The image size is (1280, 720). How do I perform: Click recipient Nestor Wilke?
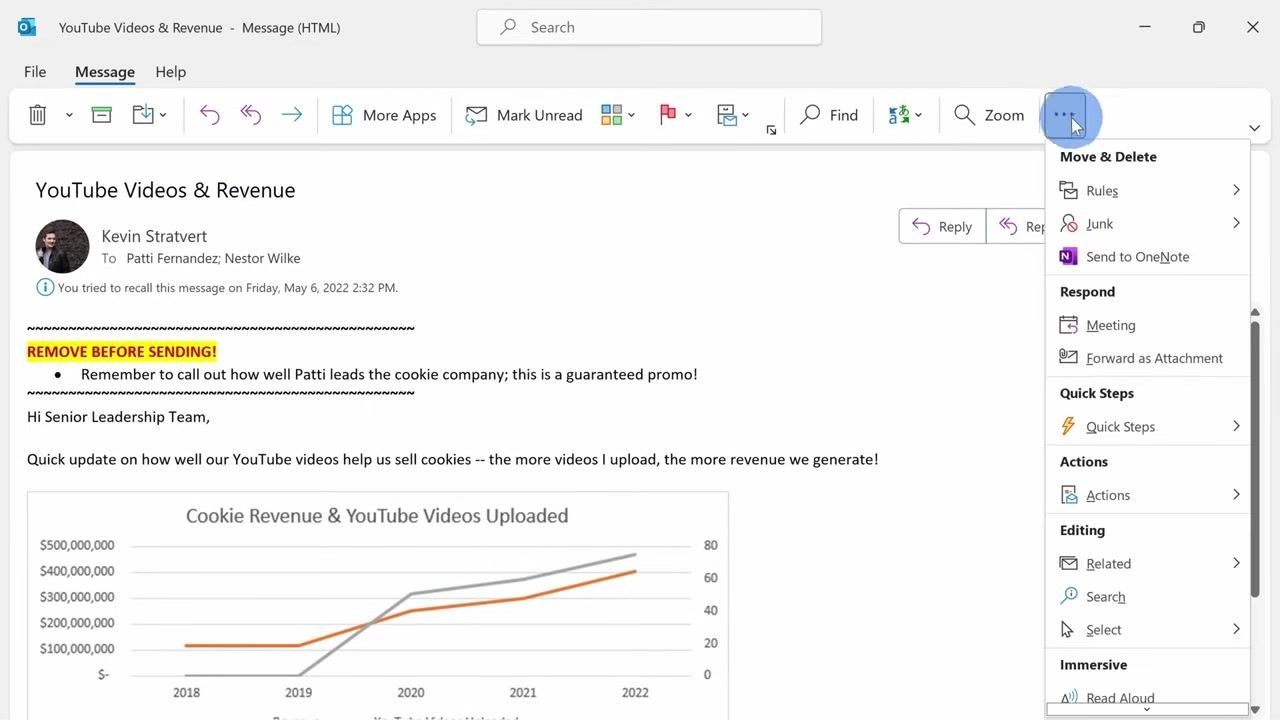(x=262, y=258)
